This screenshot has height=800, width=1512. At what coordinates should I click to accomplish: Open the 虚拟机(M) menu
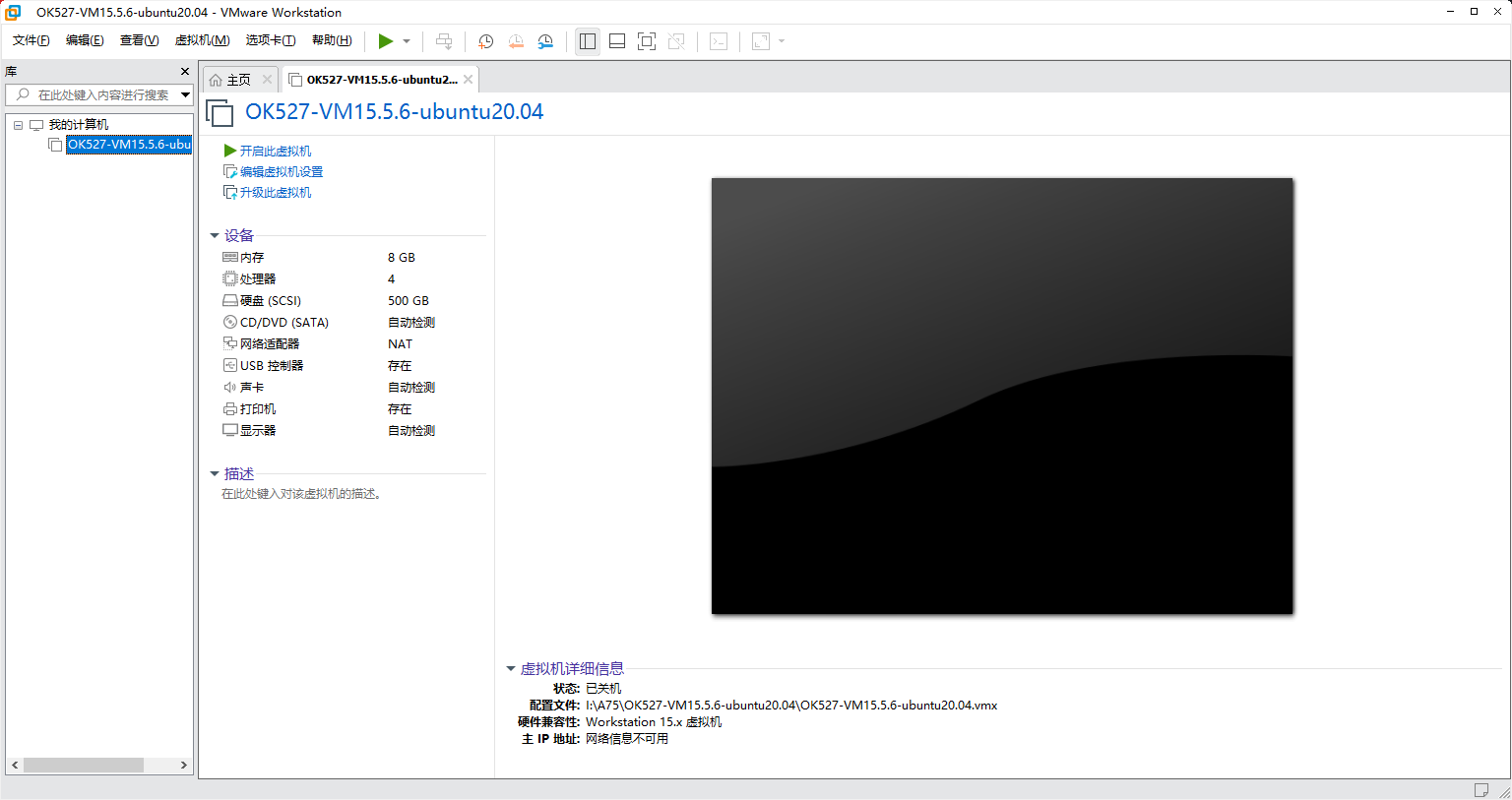[x=202, y=40]
